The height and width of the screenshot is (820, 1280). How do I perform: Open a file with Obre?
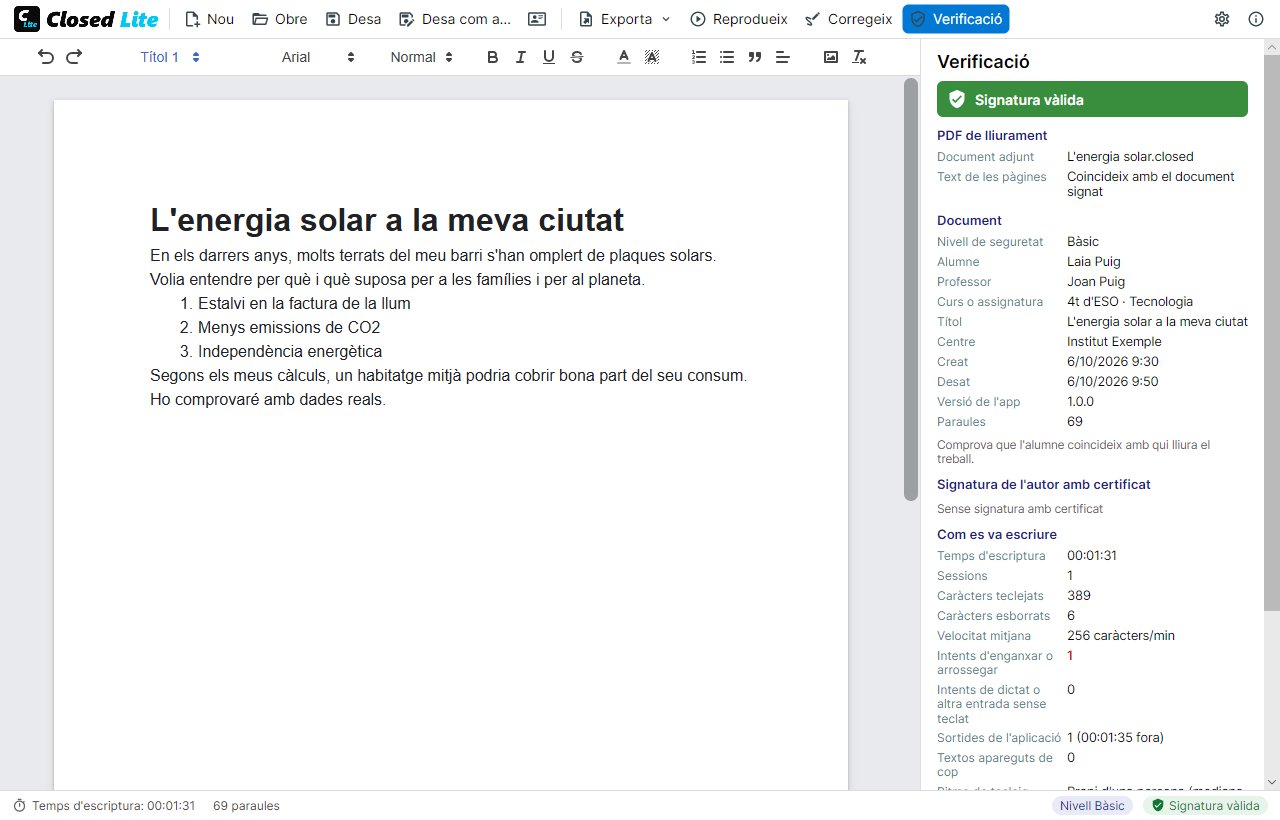coord(279,19)
